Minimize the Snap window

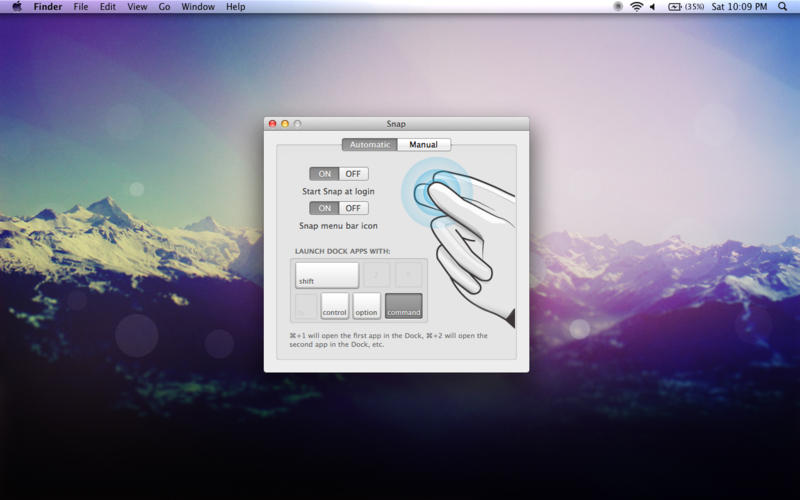285,124
